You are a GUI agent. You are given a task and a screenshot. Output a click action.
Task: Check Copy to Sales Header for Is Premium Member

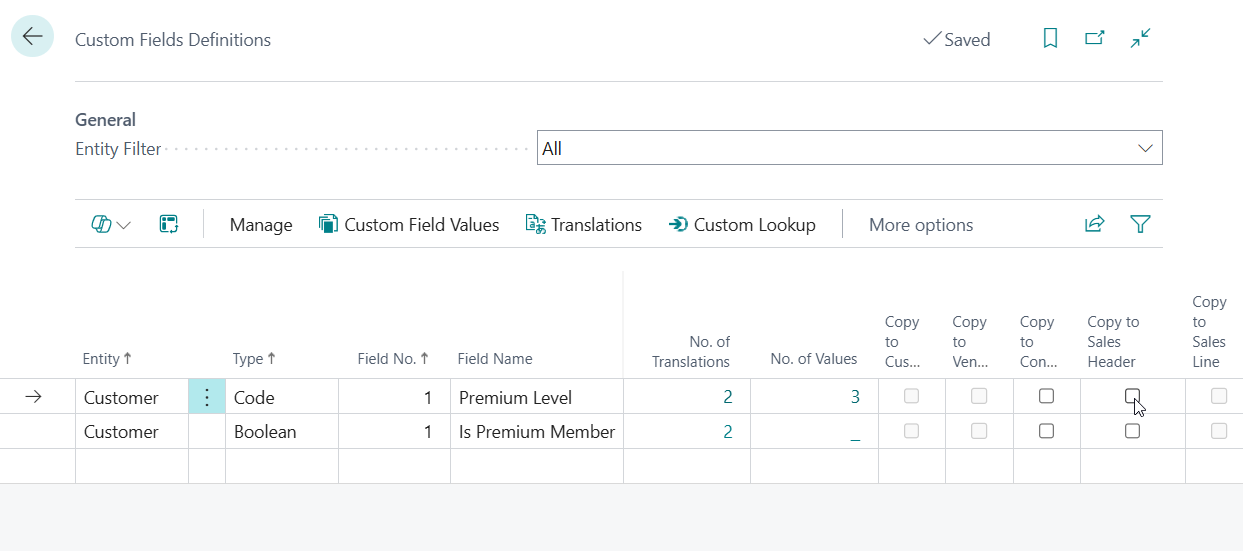click(x=1132, y=431)
